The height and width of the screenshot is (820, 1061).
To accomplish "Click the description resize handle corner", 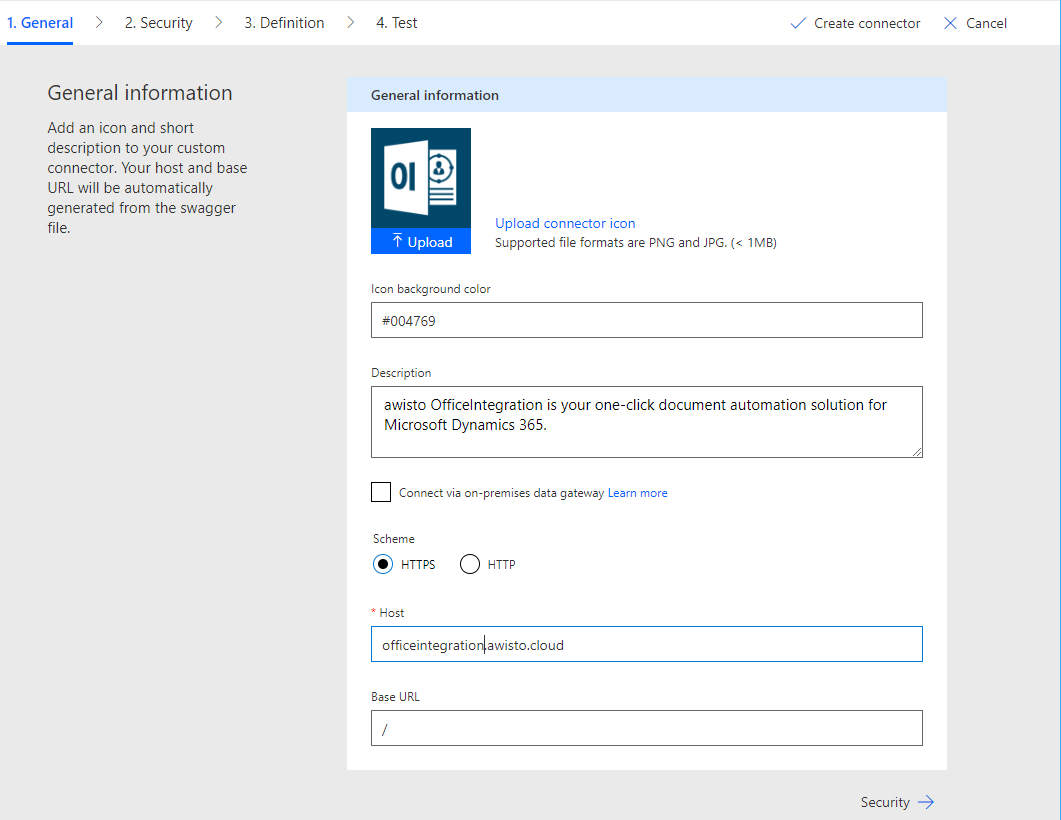I will [917, 452].
